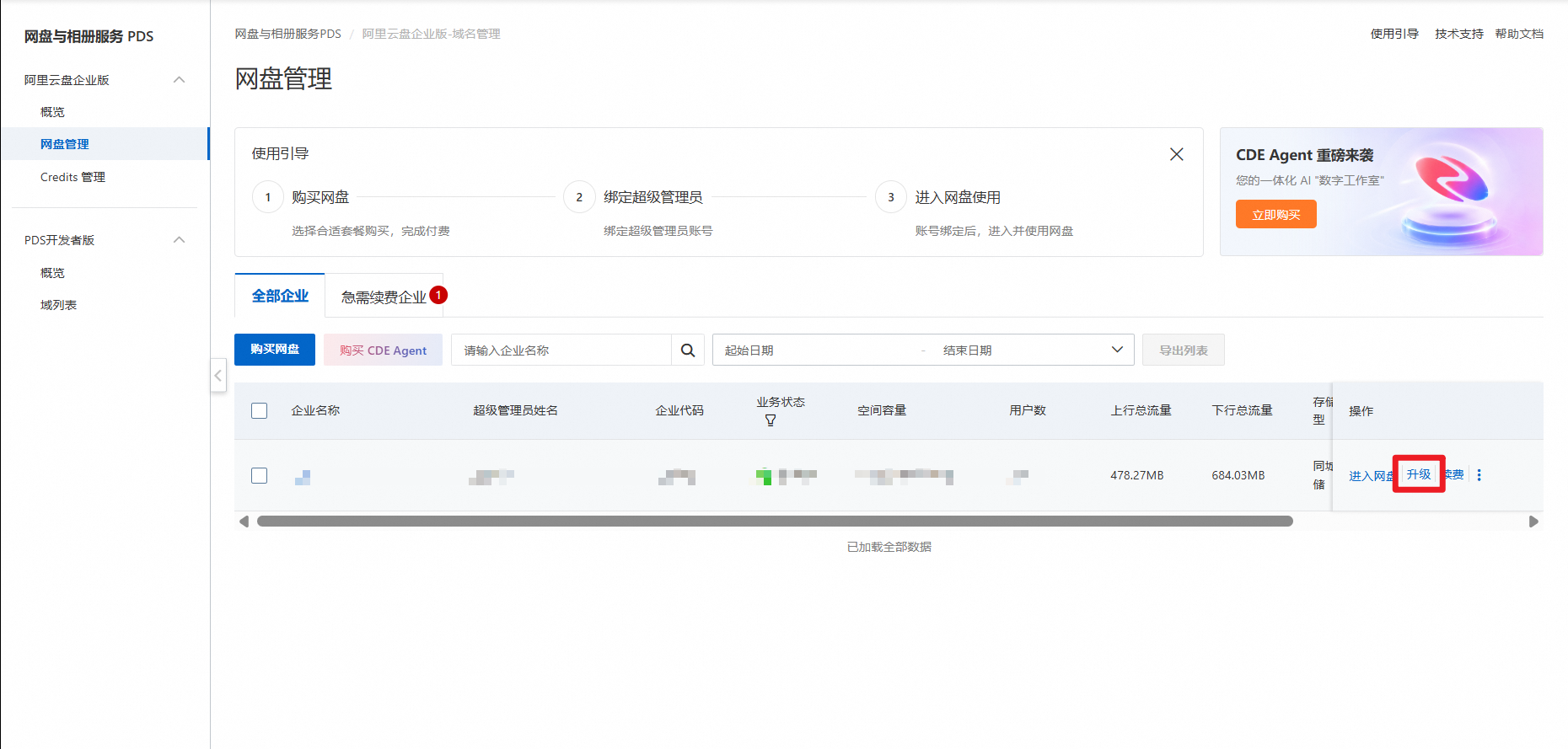This screenshot has width=1568, height=749.
Task: Open 概览 under PDS开发者版
Action: click(x=52, y=273)
